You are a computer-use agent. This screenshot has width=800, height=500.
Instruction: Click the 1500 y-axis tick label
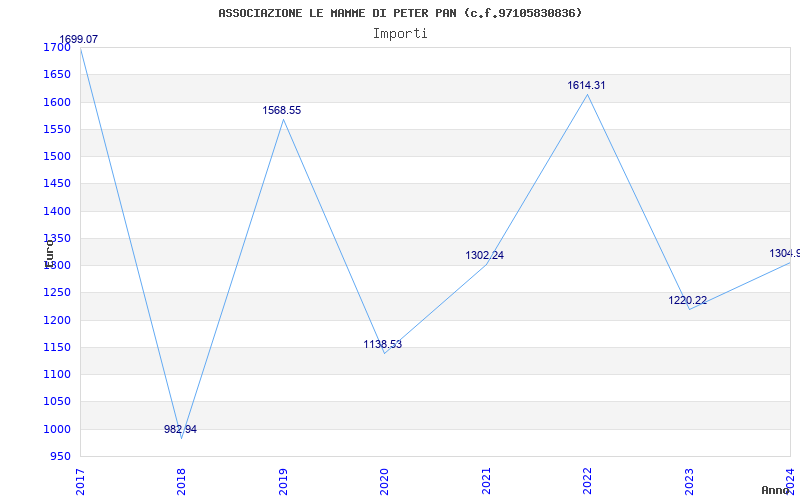point(57,156)
